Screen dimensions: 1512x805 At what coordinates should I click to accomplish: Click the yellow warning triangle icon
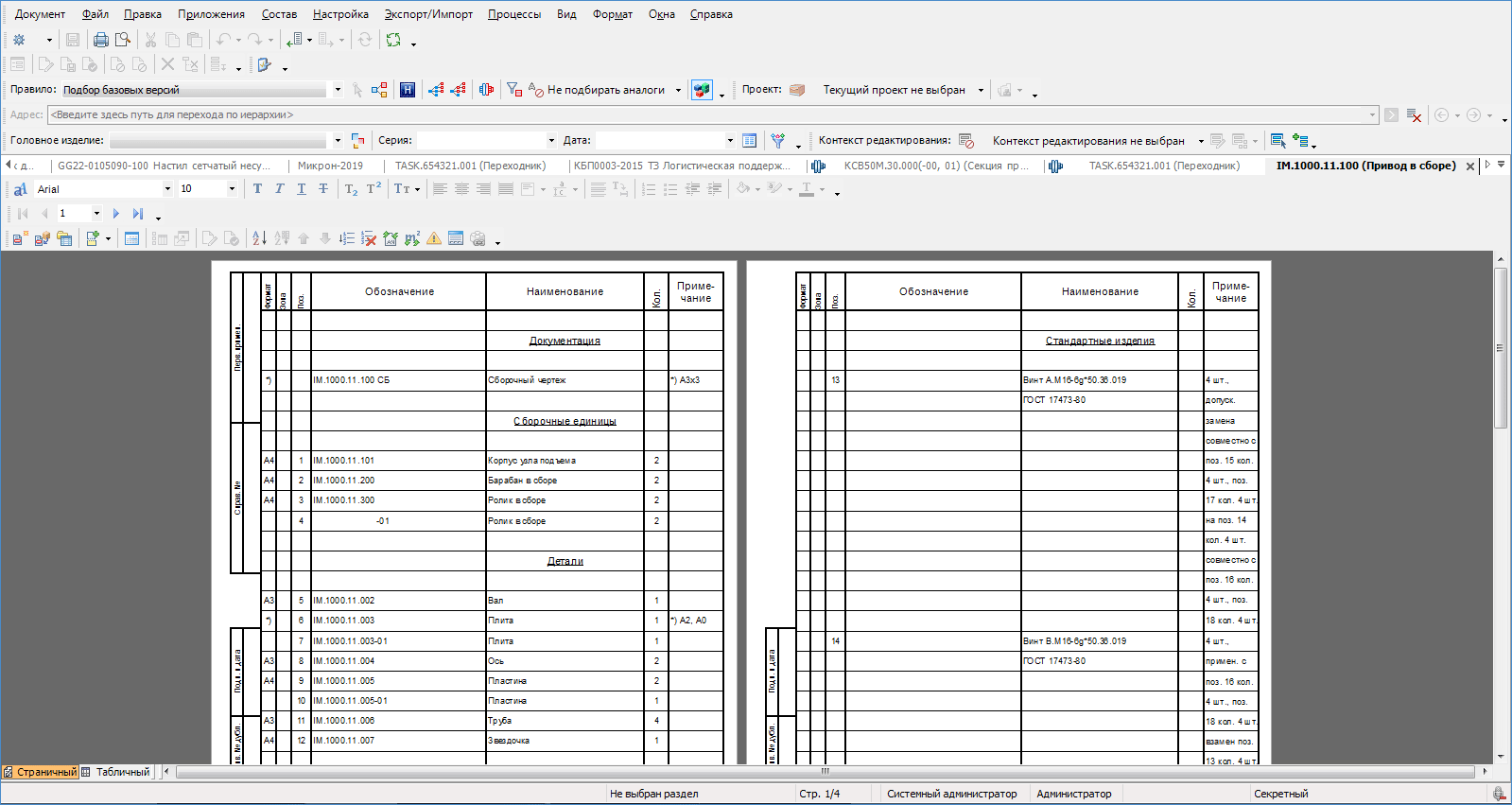pyautogui.click(x=434, y=238)
